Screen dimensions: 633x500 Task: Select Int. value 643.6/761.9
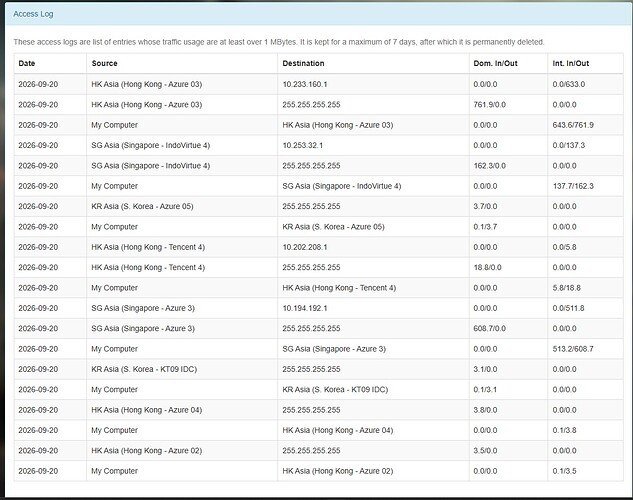[x=573, y=125]
